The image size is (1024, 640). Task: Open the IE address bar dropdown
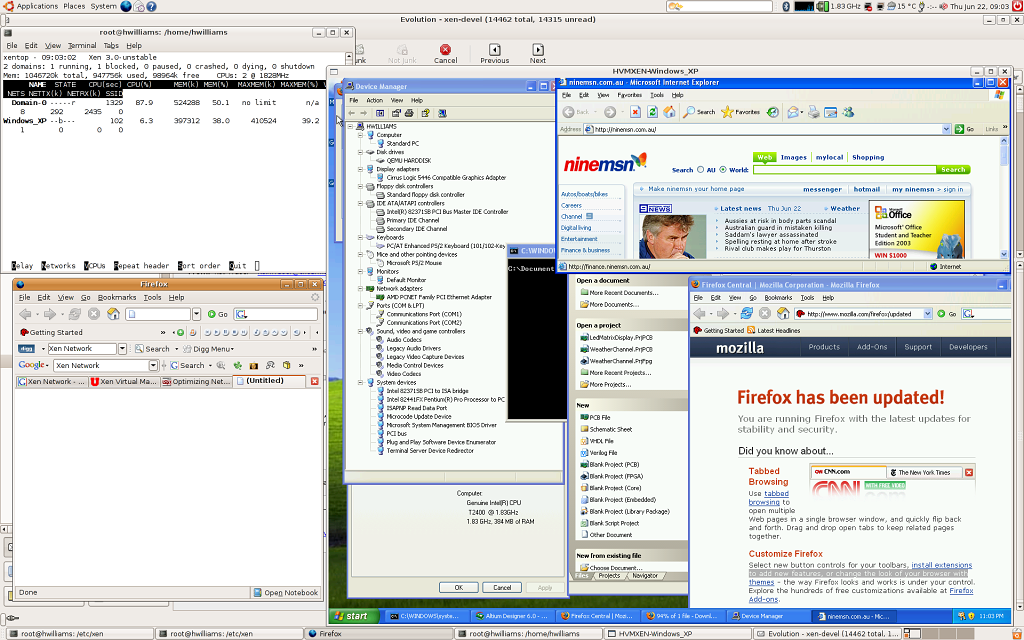[x=945, y=129]
